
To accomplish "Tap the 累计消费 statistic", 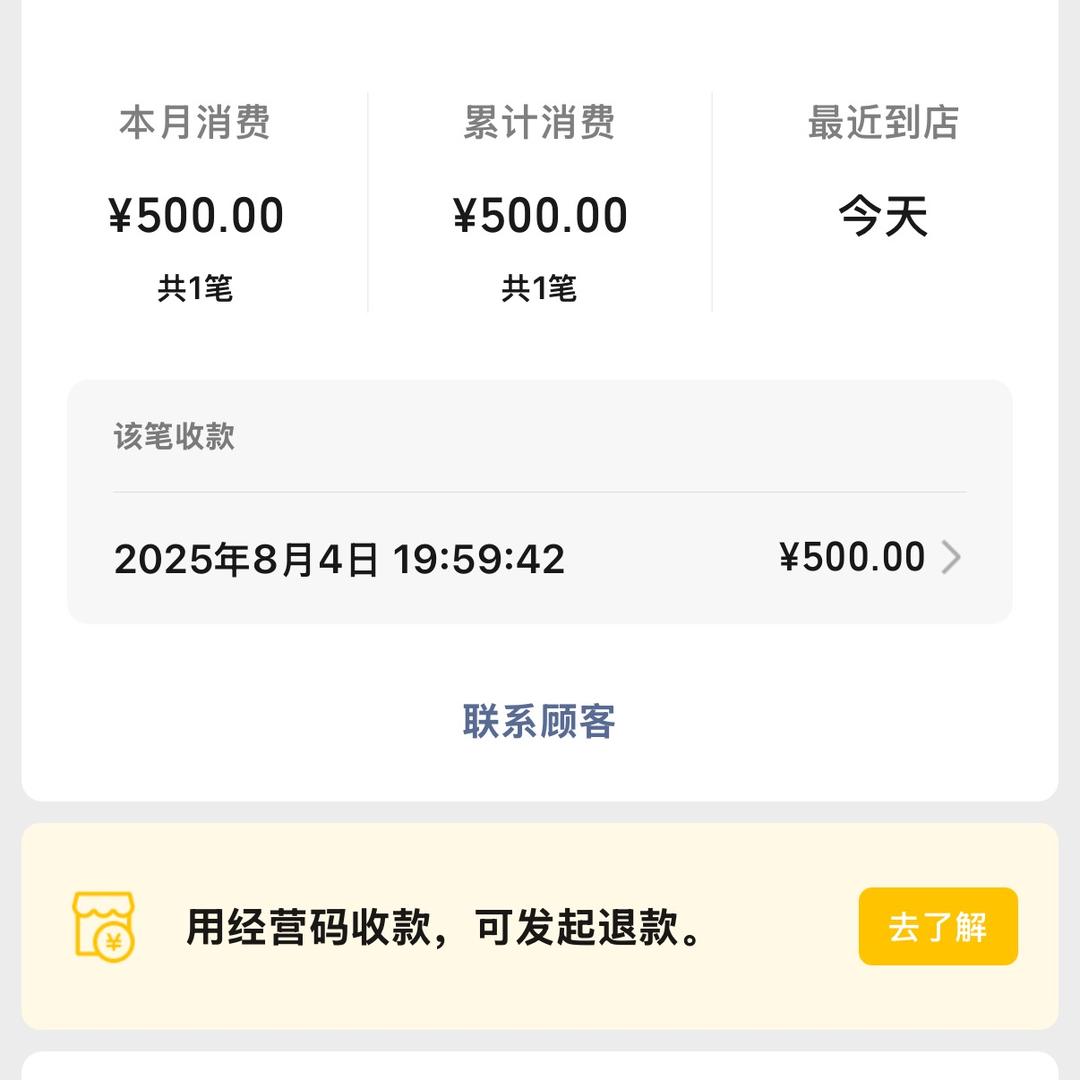I will click(x=538, y=123).
